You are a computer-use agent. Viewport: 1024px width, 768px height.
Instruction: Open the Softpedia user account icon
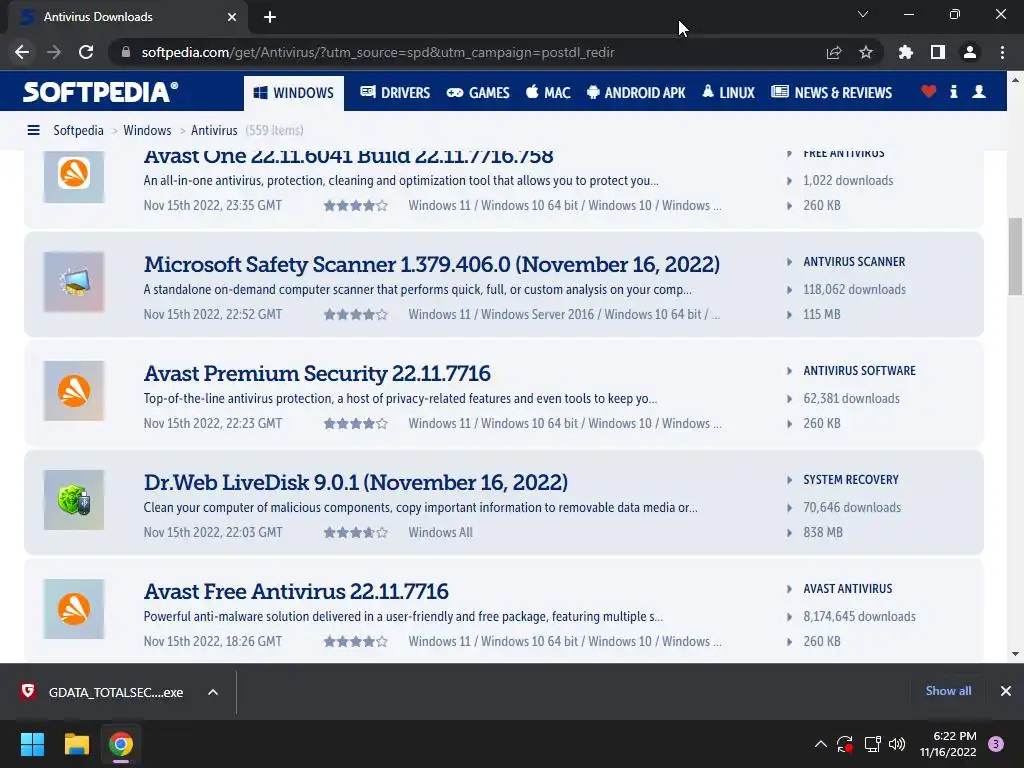978,92
